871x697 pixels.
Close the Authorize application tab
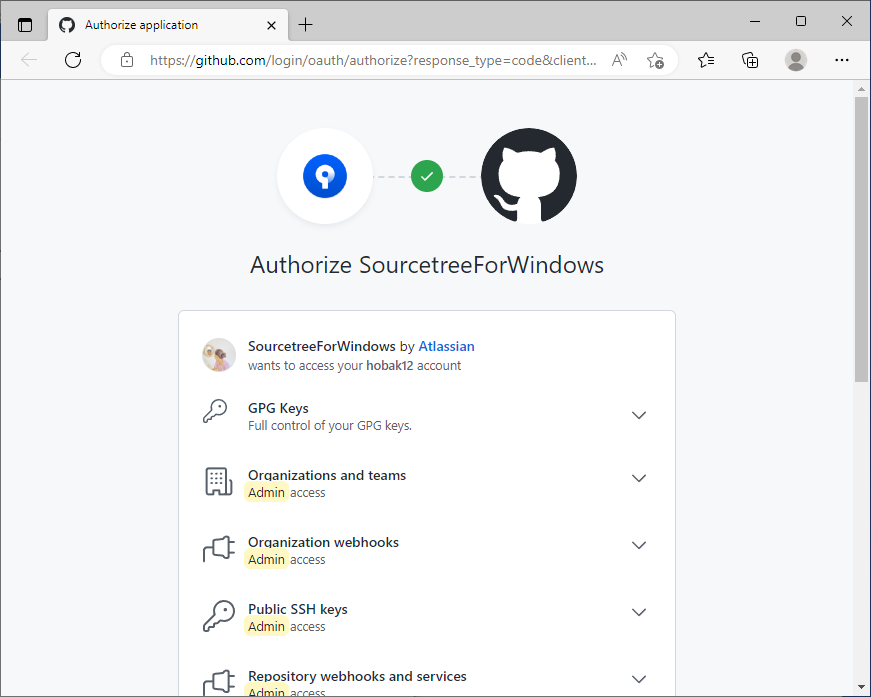click(271, 25)
